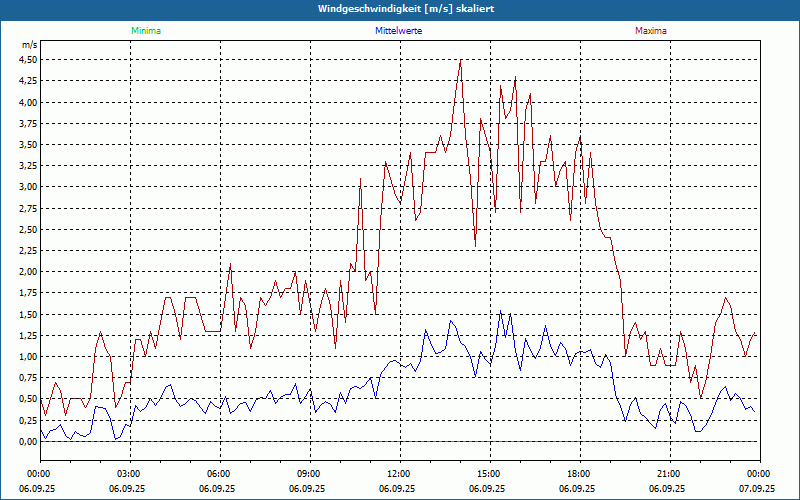Screen dimensions: 800x500
Task: Click the 3,75 y-axis value
Action: point(28,123)
